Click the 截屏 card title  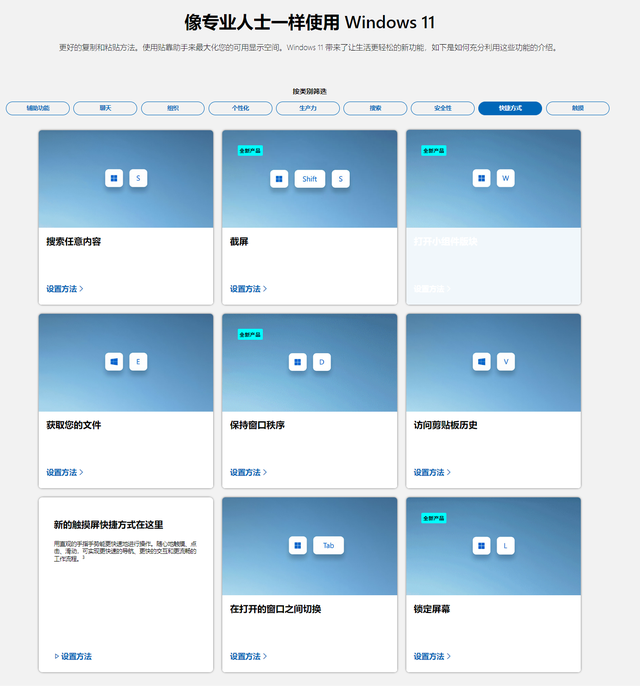tap(239, 242)
